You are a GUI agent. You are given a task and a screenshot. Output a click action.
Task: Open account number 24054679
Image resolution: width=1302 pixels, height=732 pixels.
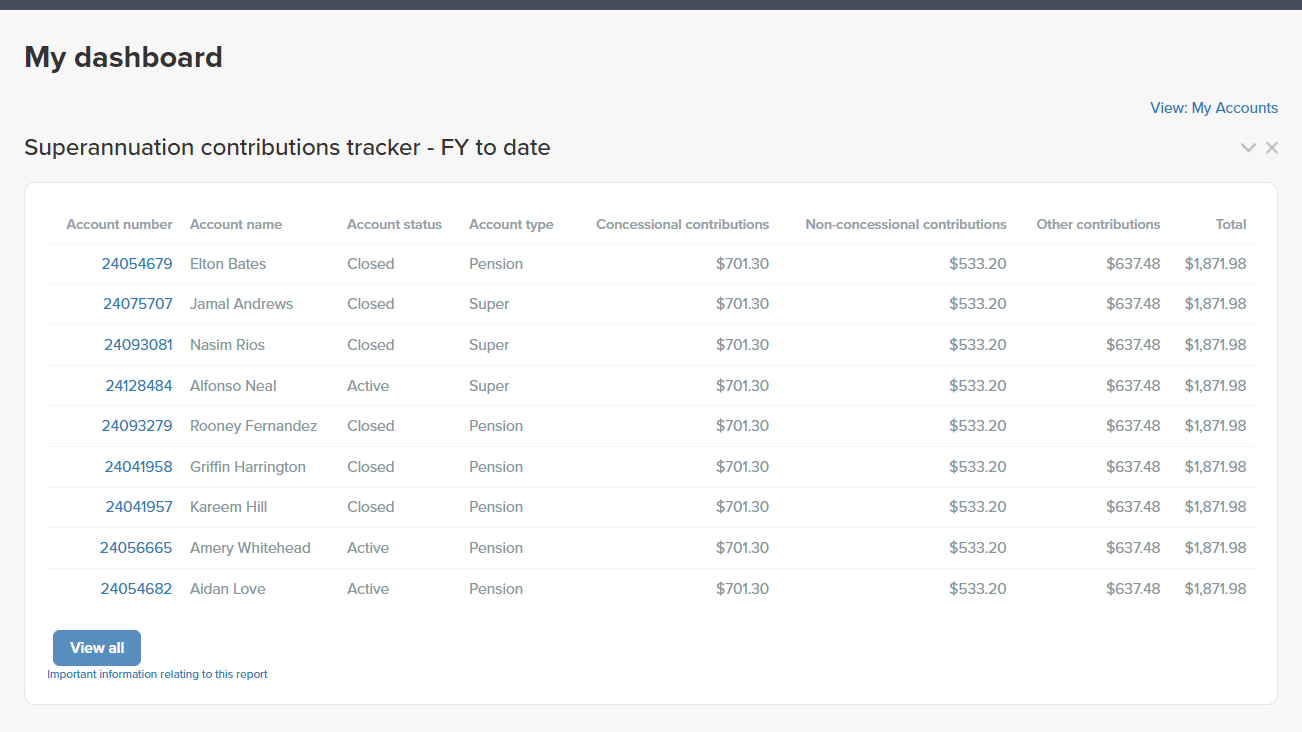point(137,264)
